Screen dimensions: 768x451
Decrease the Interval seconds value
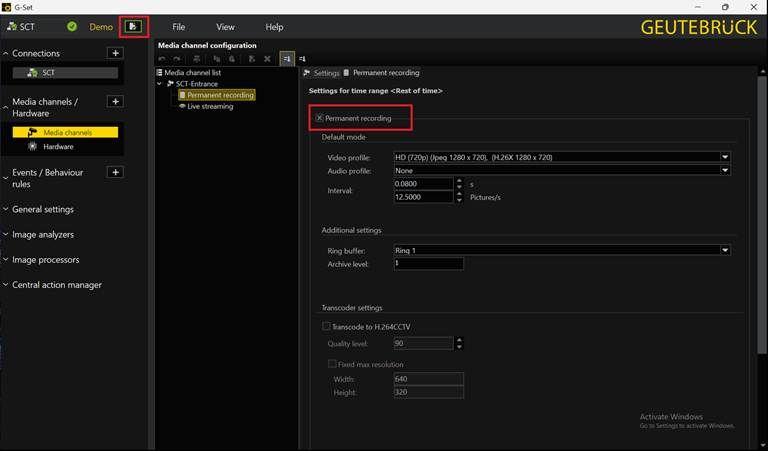[x=459, y=187]
